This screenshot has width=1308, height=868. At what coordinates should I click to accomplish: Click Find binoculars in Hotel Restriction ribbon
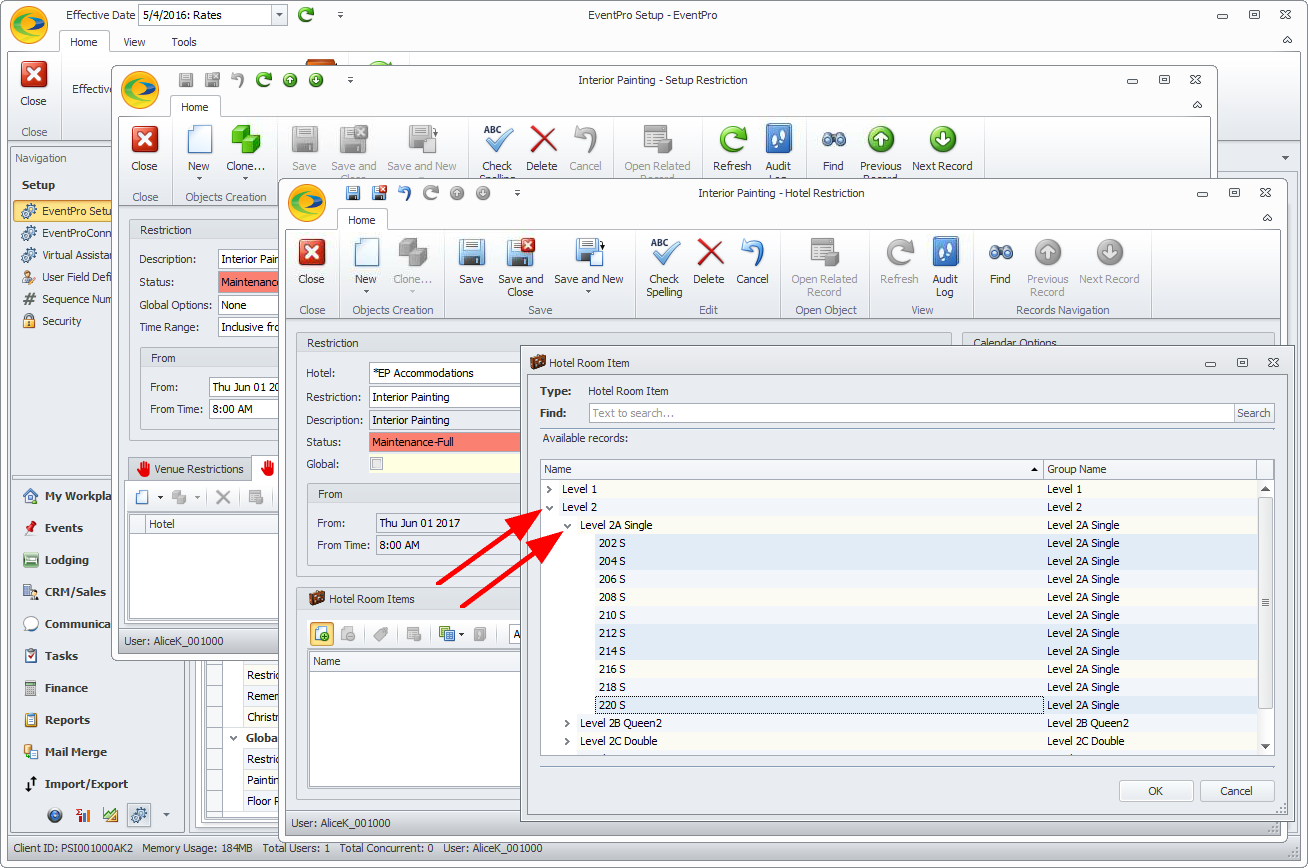point(1000,262)
